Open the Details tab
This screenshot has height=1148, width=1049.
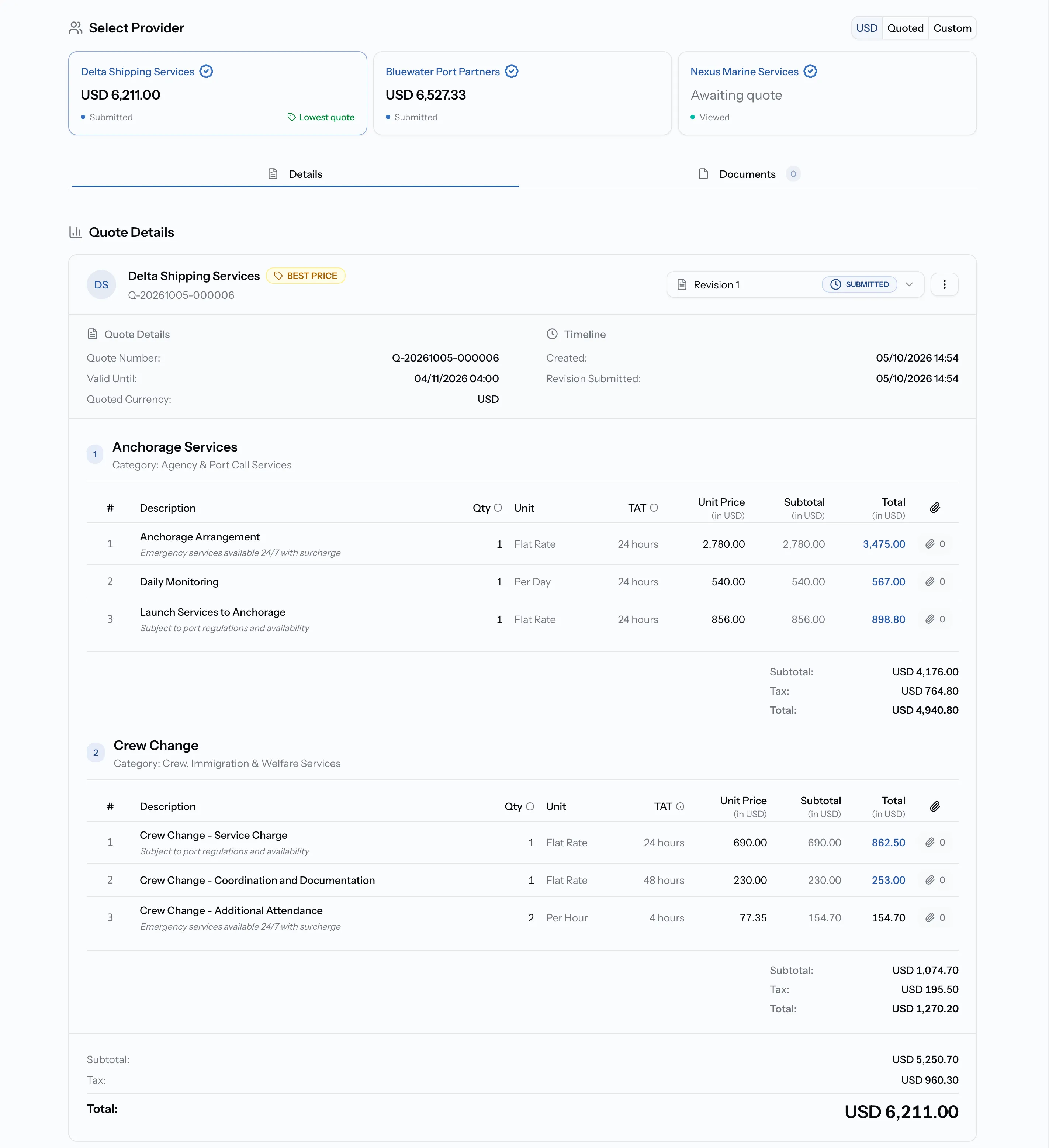[295, 174]
